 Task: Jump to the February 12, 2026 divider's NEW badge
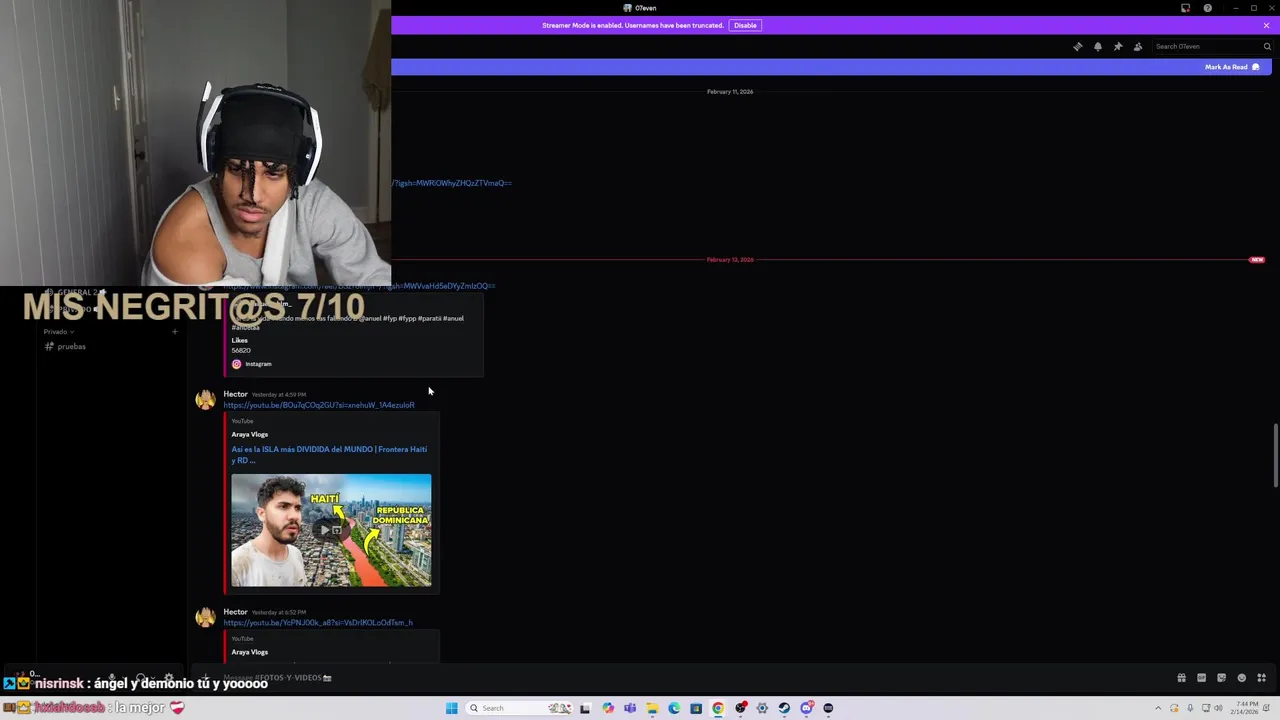click(1257, 260)
